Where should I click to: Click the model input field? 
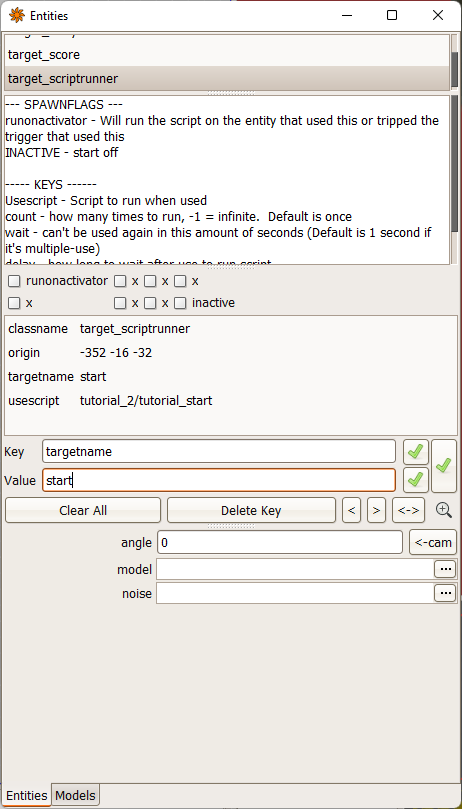click(295, 569)
